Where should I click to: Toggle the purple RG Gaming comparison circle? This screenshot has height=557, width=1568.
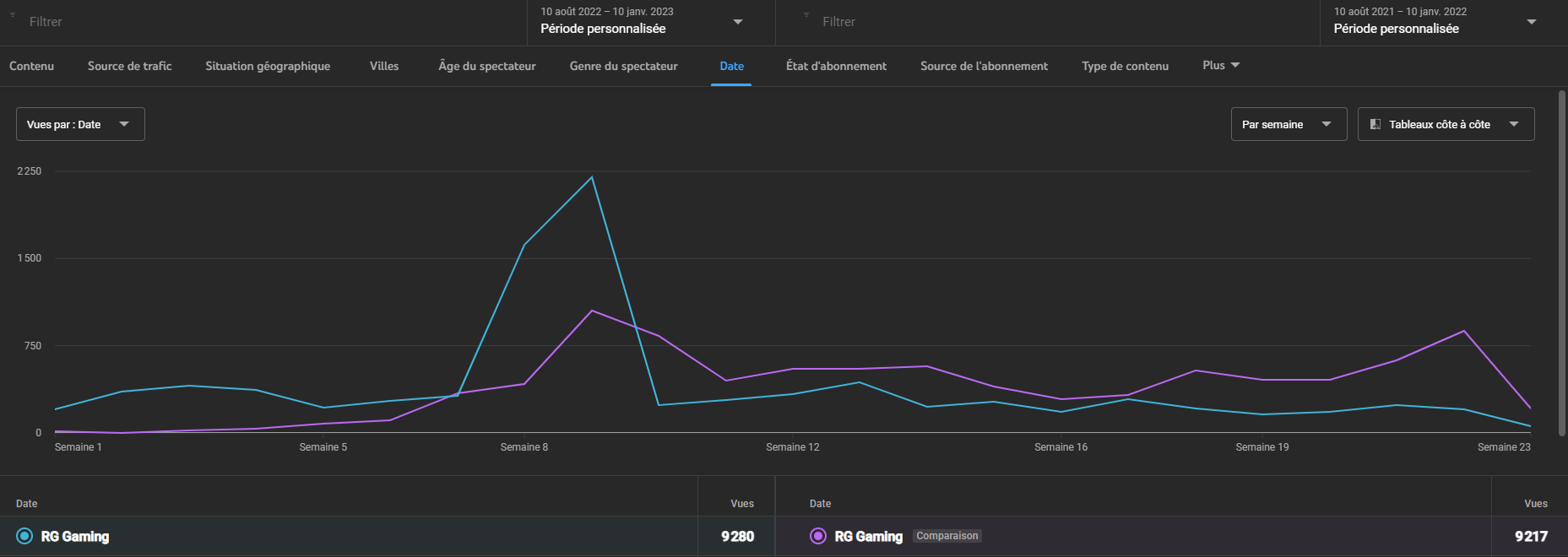[818, 536]
